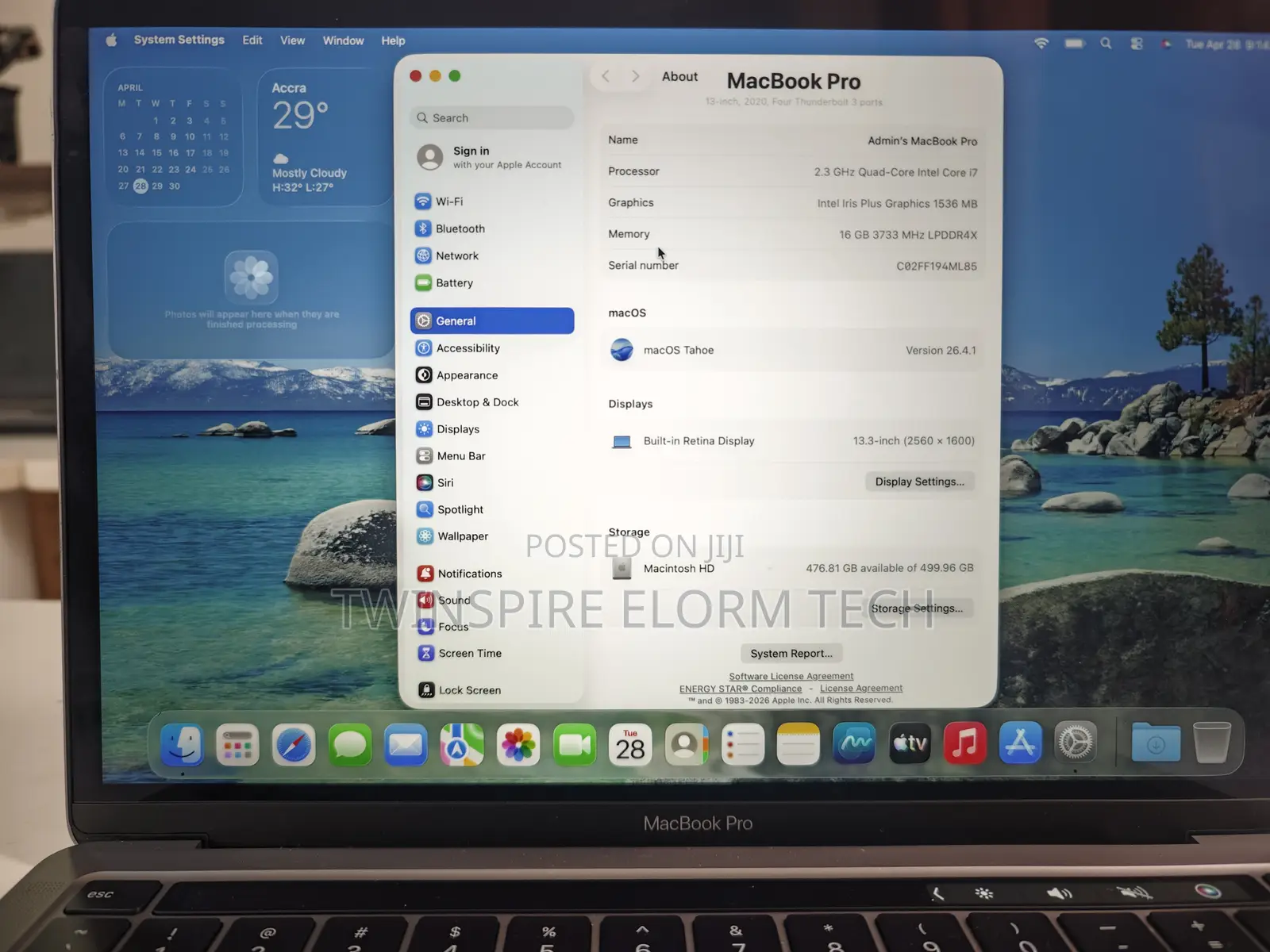Open Calendar showing 28 in Dock
This screenshot has width=1270, height=952.
click(x=630, y=745)
